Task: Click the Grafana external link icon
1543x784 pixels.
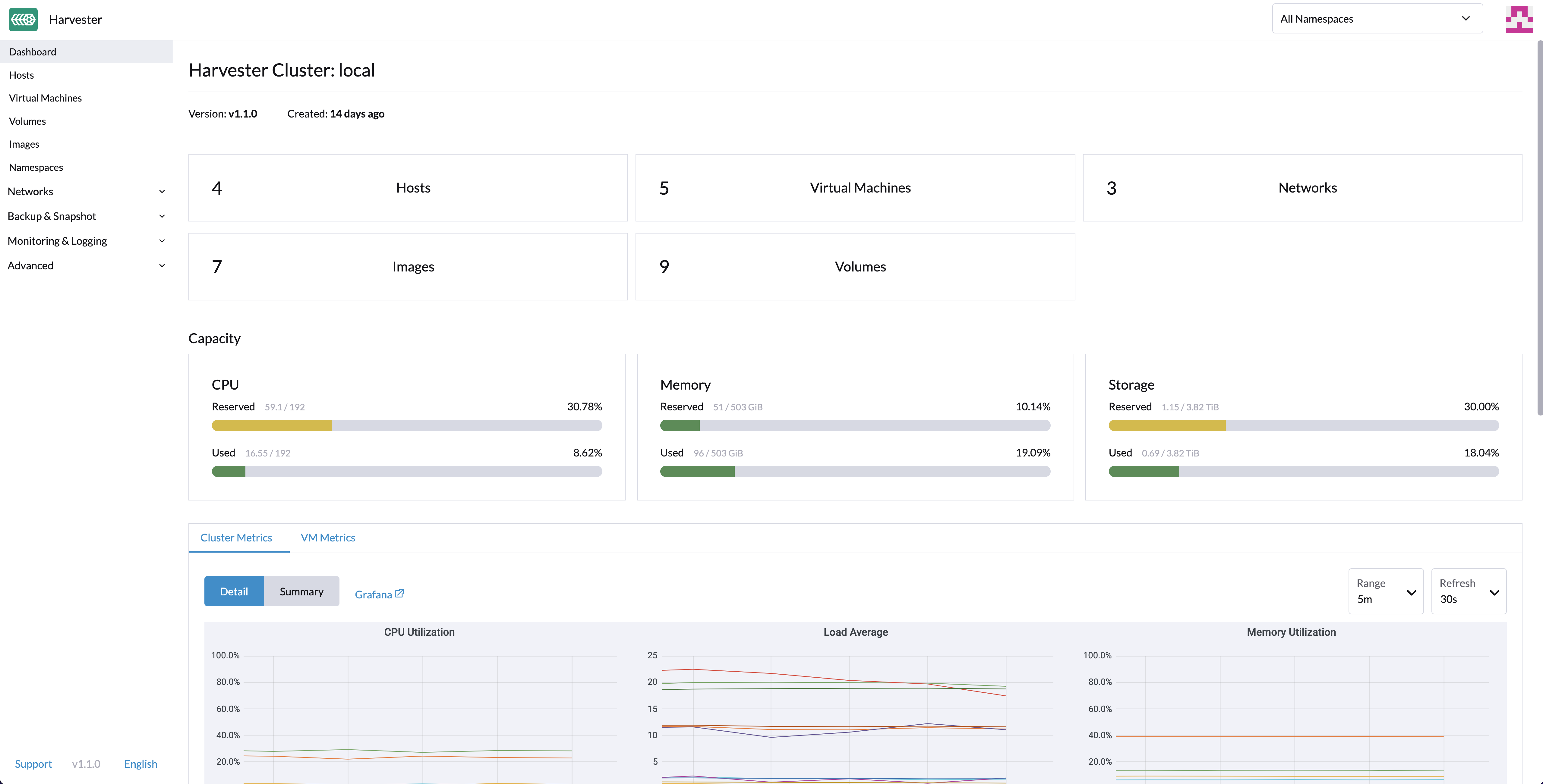Action: pos(399,593)
